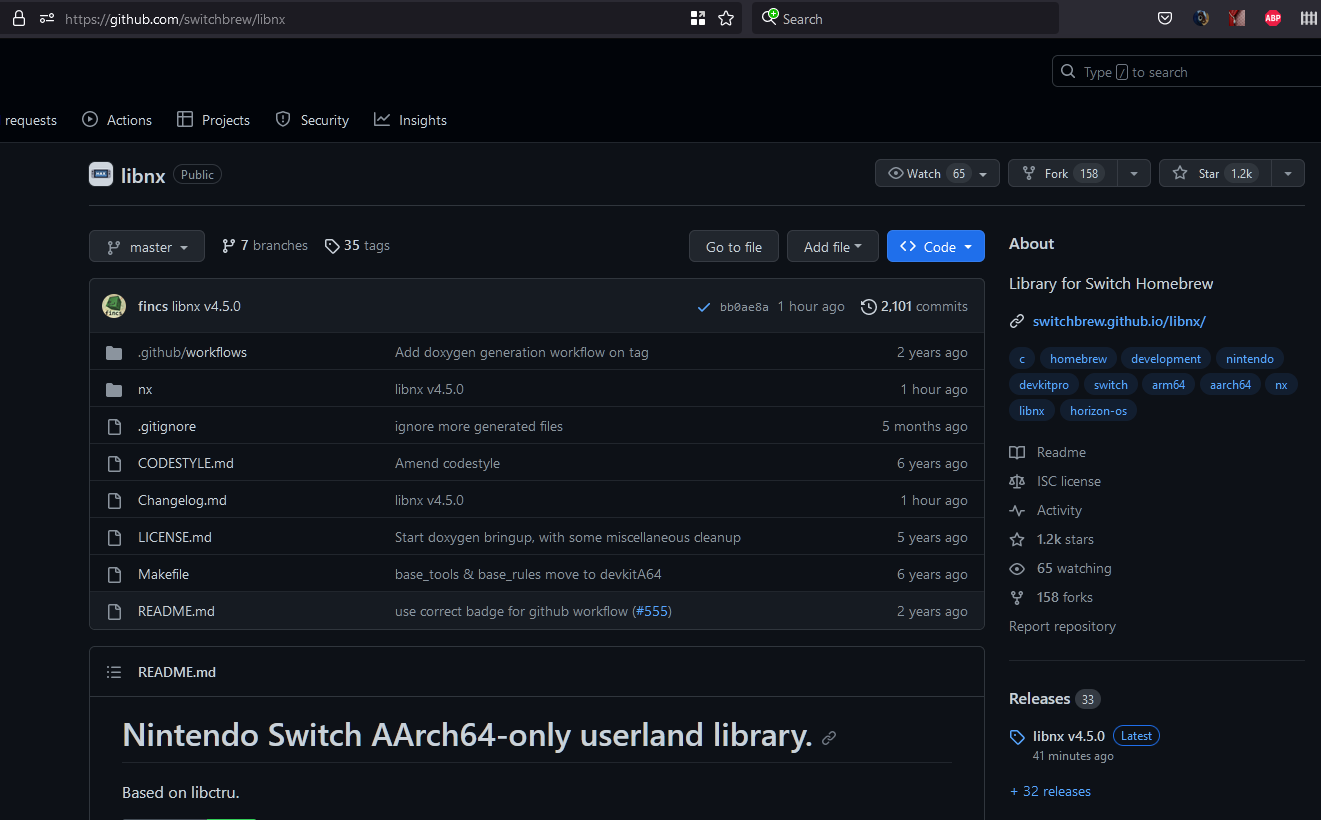Open pull request #555 link

[x=652, y=611]
